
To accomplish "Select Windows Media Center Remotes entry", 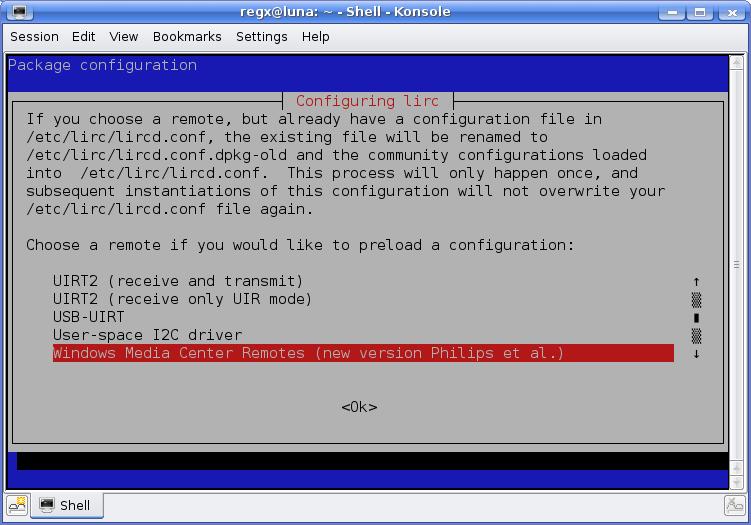I will pos(363,353).
